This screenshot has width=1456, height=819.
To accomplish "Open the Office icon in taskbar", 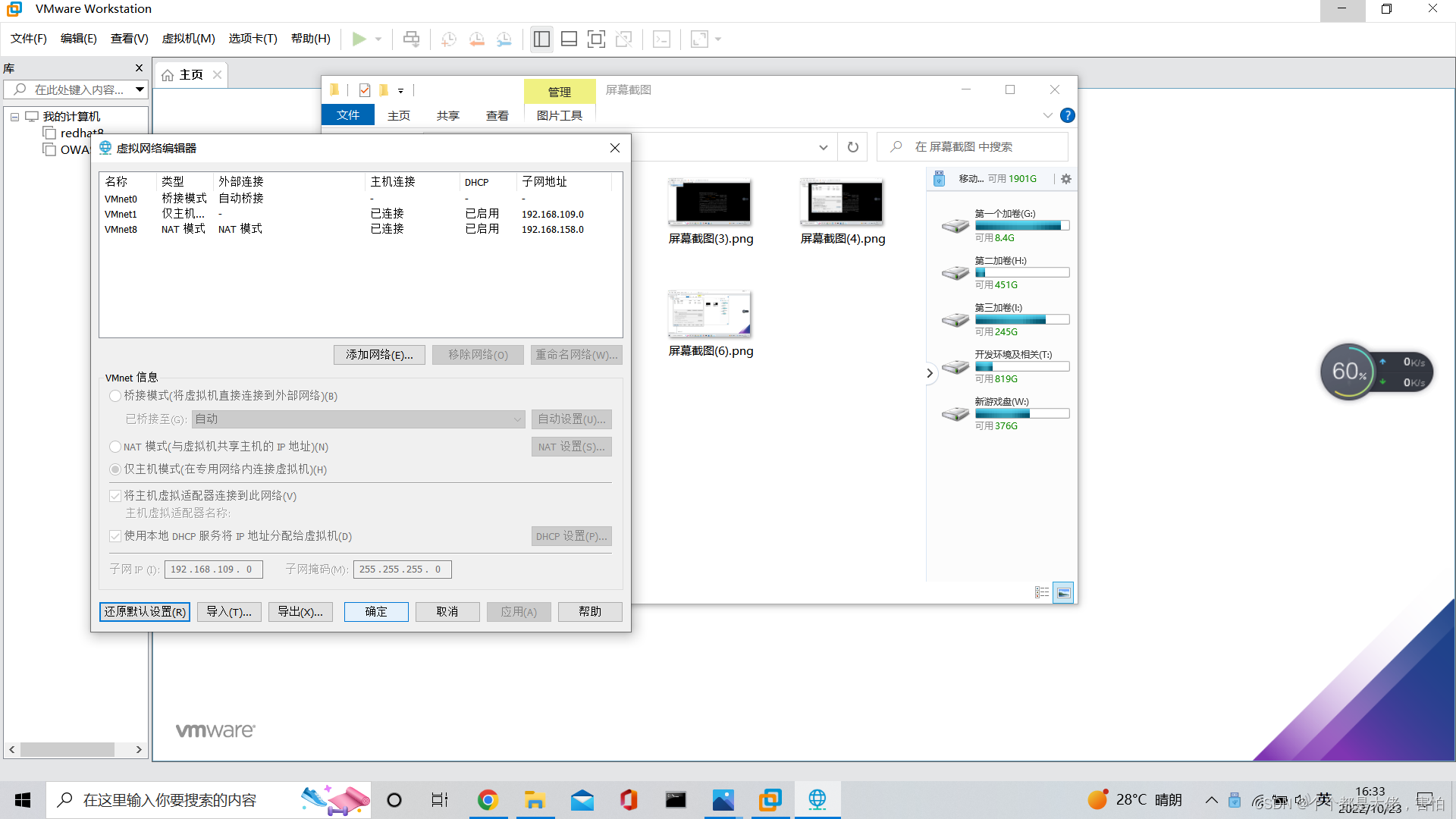I will click(x=629, y=800).
